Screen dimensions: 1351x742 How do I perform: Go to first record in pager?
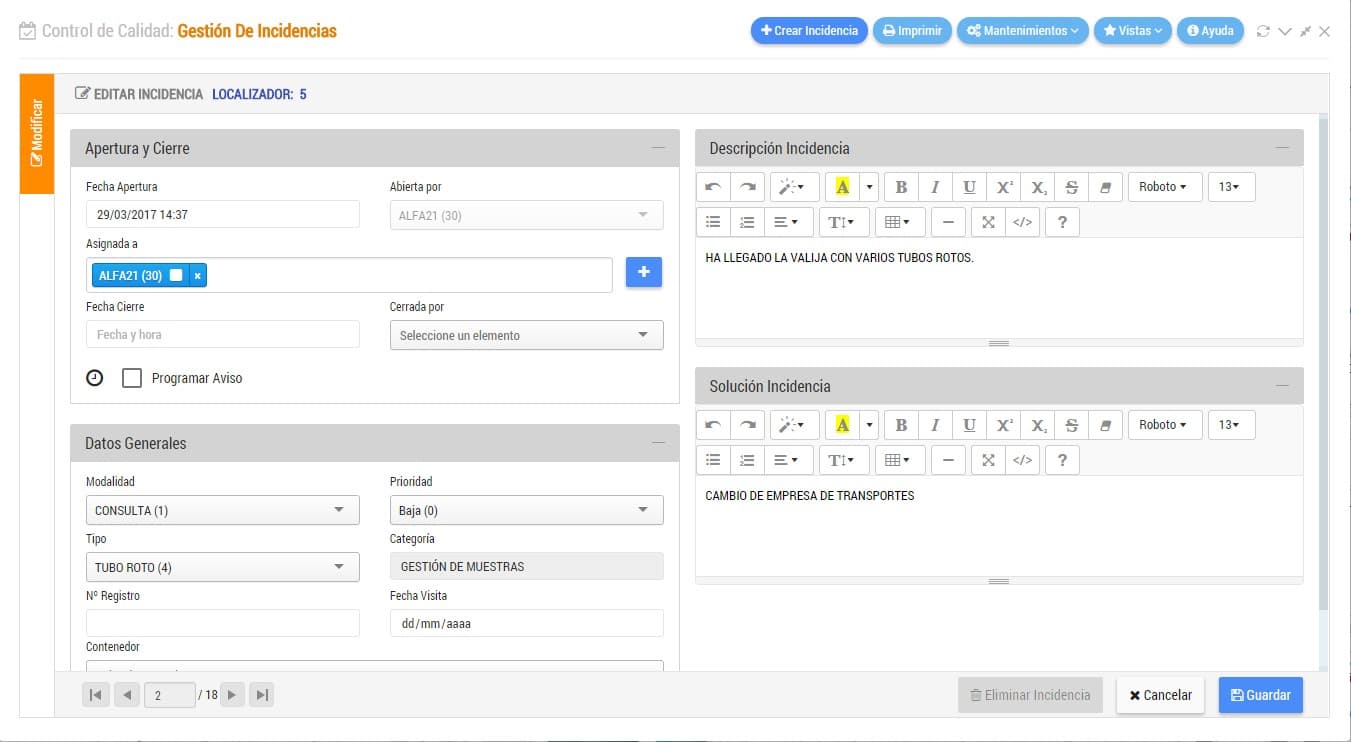click(95, 695)
